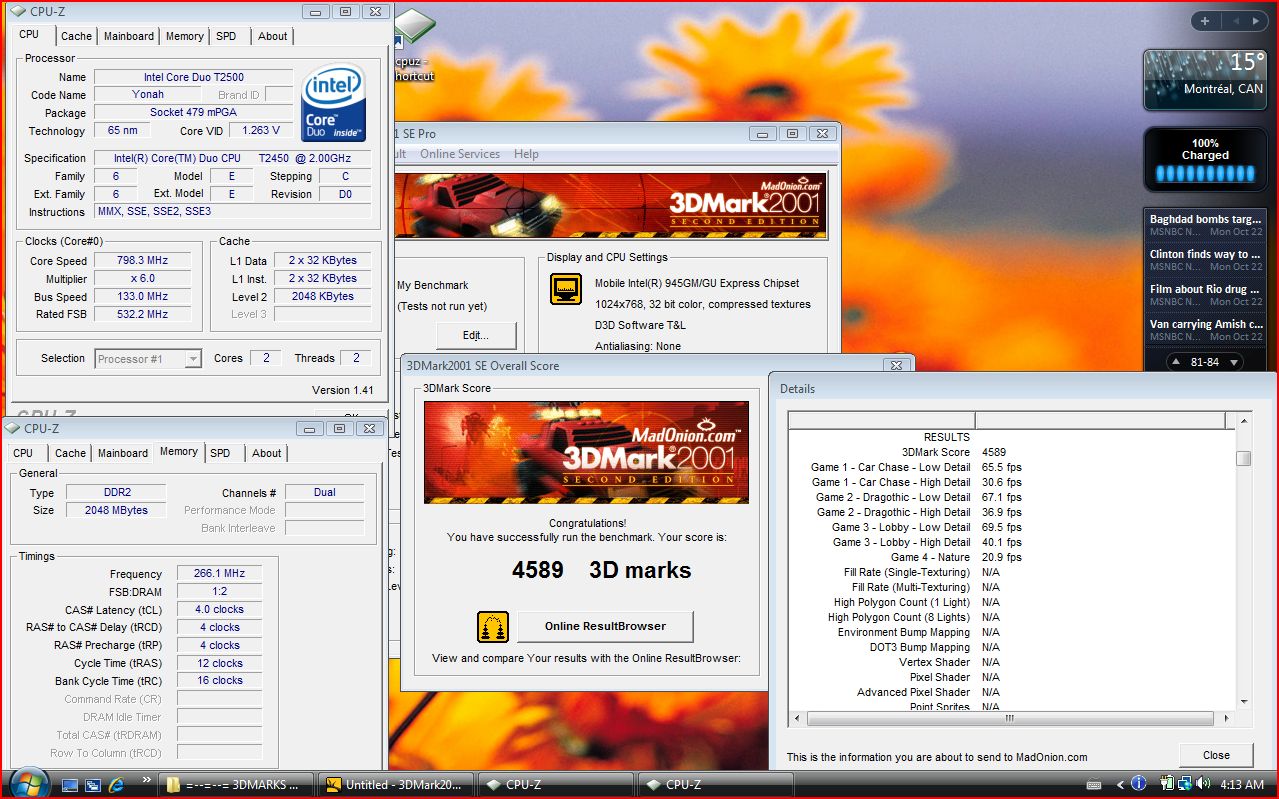Click the Name field showing Intel Core Duo T2500
The height and width of the screenshot is (799, 1279).
tap(194, 77)
